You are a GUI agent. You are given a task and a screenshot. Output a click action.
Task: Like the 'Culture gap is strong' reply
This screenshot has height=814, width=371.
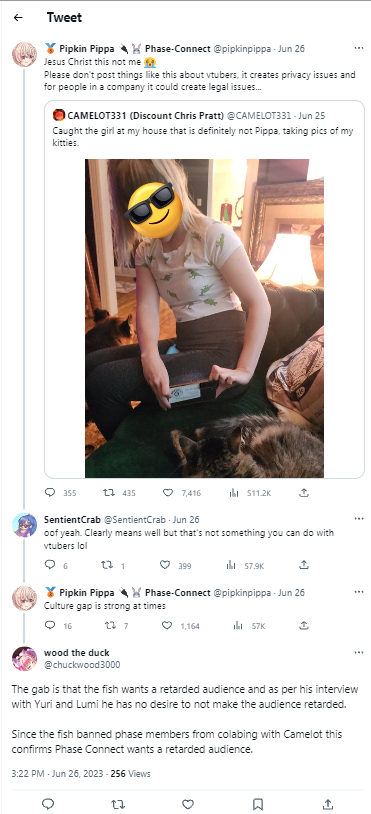(167, 626)
